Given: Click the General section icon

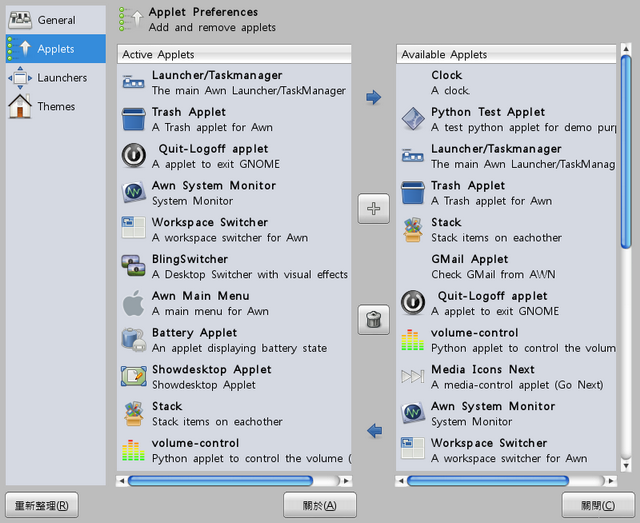Looking at the screenshot, I should point(20,20).
